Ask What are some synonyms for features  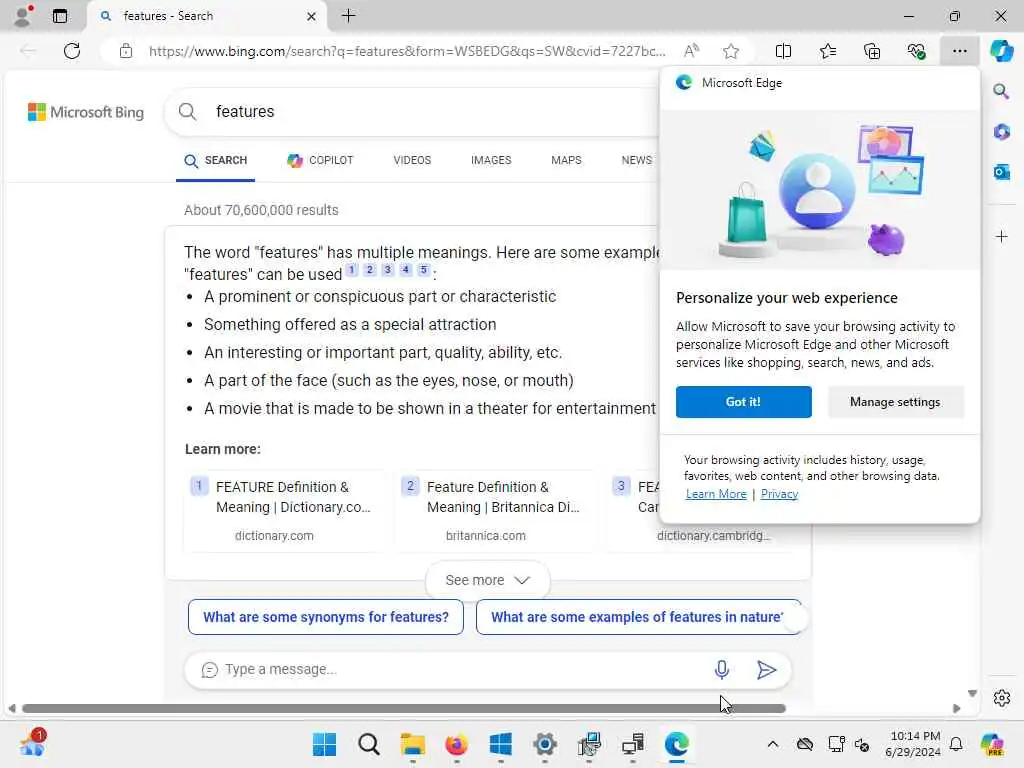tap(326, 617)
